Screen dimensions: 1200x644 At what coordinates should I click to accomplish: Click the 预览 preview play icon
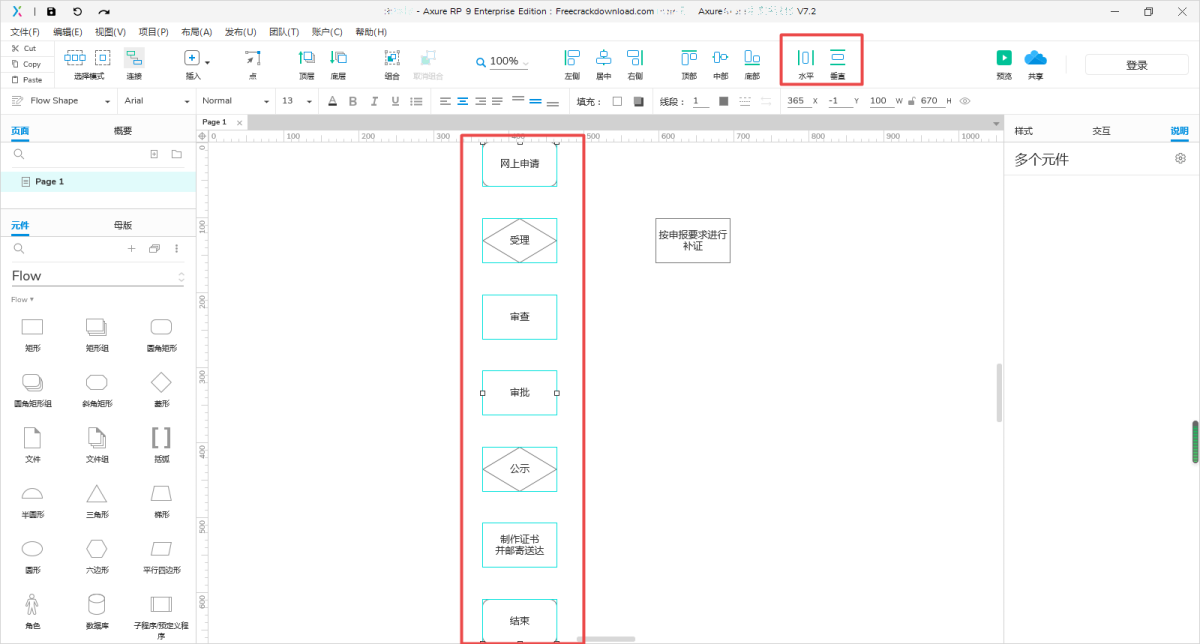coord(1004,59)
